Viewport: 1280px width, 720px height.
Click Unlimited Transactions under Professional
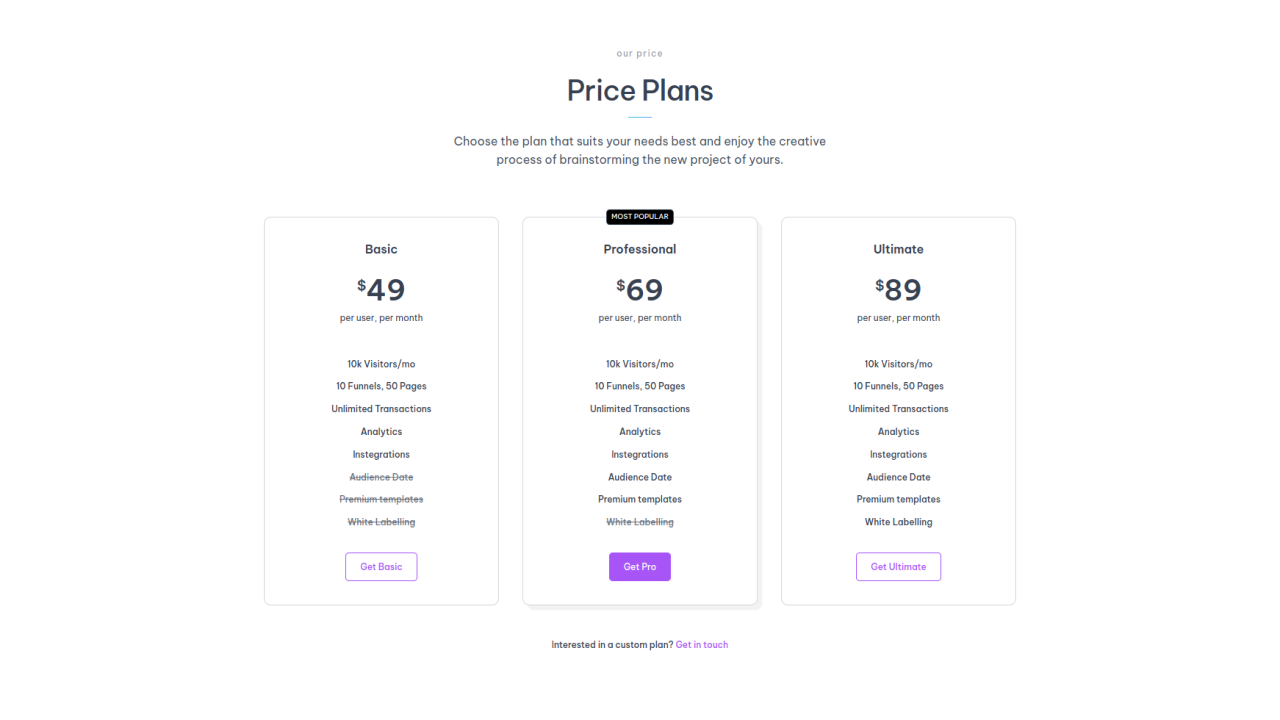click(x=639, y=408)
